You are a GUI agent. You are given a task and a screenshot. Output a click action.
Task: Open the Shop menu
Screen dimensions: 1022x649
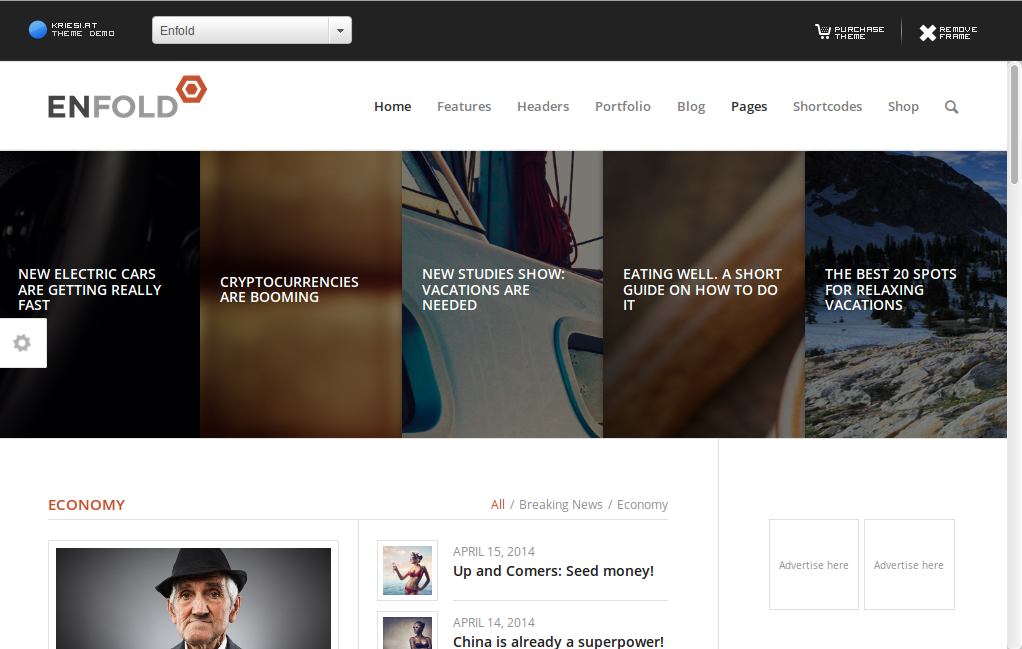pyautogui.click(x=903, y=106)
